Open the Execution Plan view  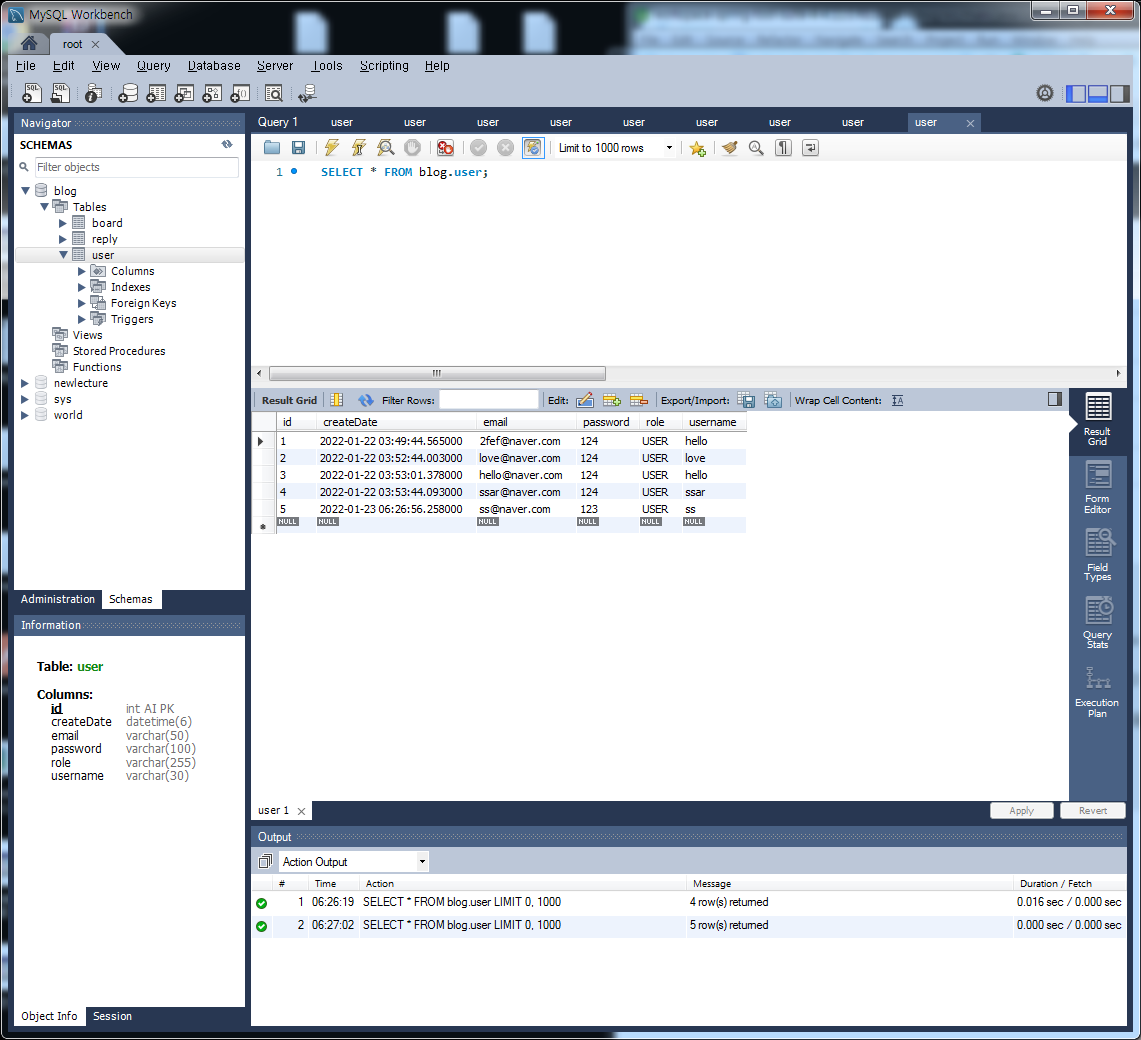pos(1097,691)
